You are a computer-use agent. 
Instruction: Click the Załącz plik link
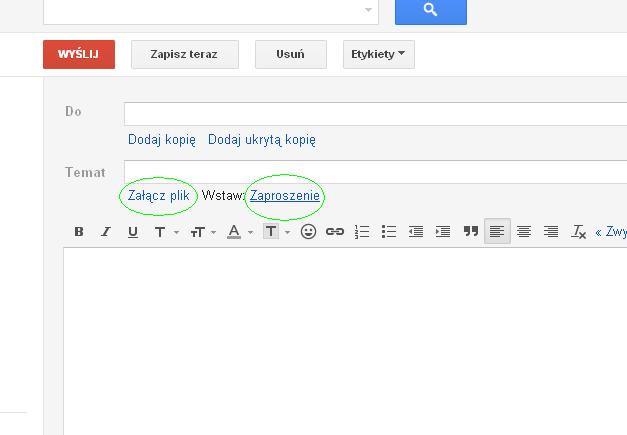click(158, 196)
